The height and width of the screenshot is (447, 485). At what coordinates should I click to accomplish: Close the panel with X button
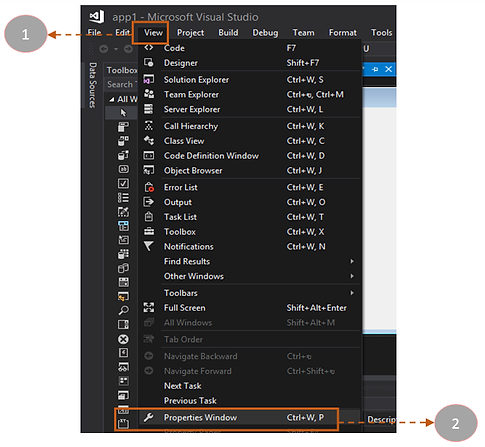tap(388, 69)
